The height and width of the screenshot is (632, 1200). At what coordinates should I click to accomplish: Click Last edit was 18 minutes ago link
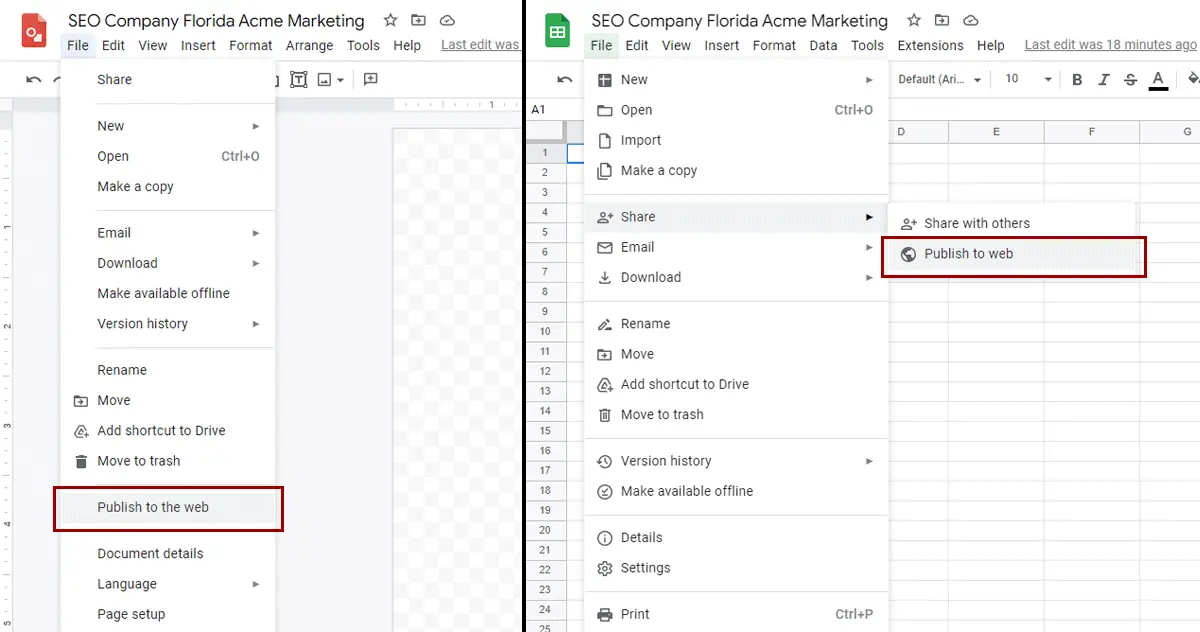point(1110,45)
